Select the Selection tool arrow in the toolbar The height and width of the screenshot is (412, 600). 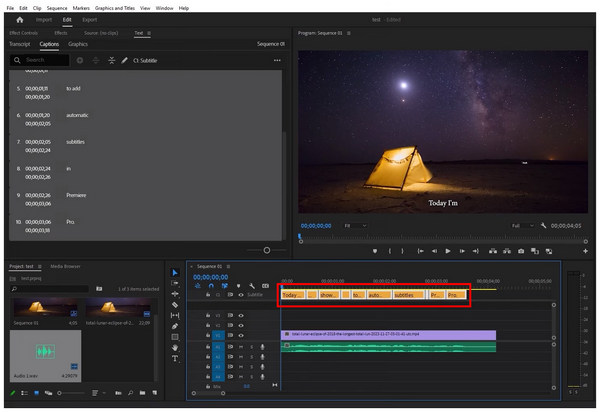(175, 272)
